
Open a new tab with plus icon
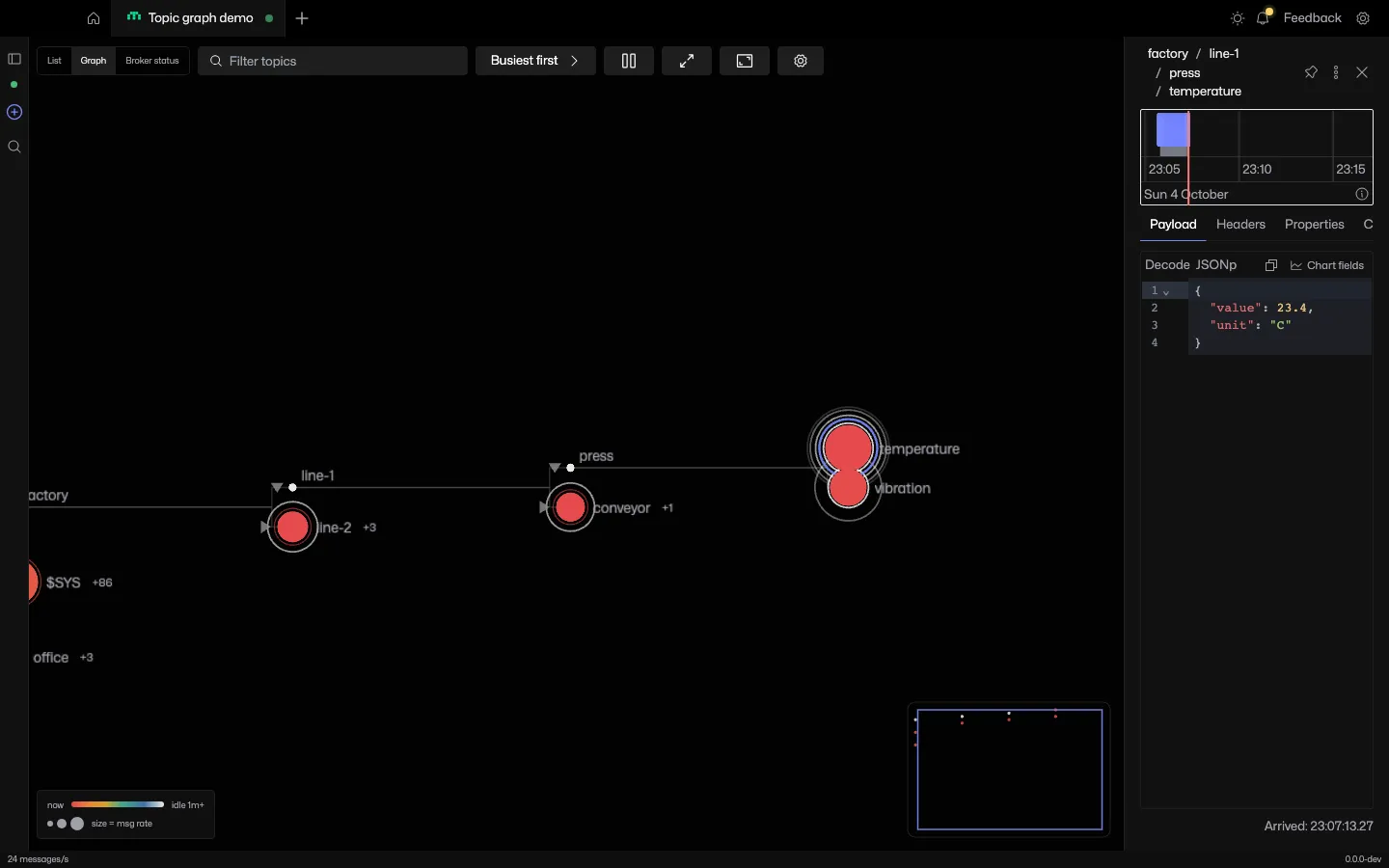tap(302, 18)
